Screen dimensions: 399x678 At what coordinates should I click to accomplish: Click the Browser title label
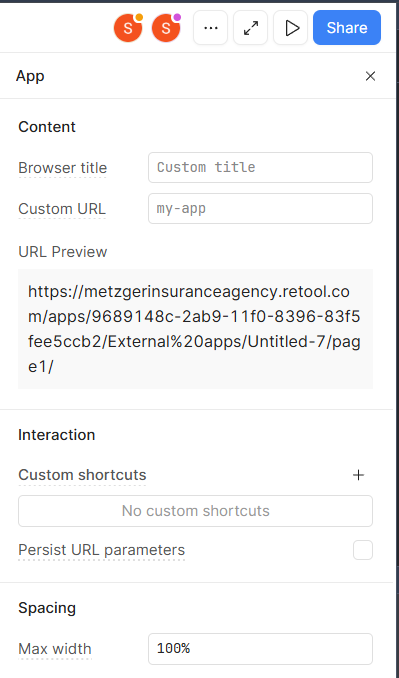(x=63, y=168)
